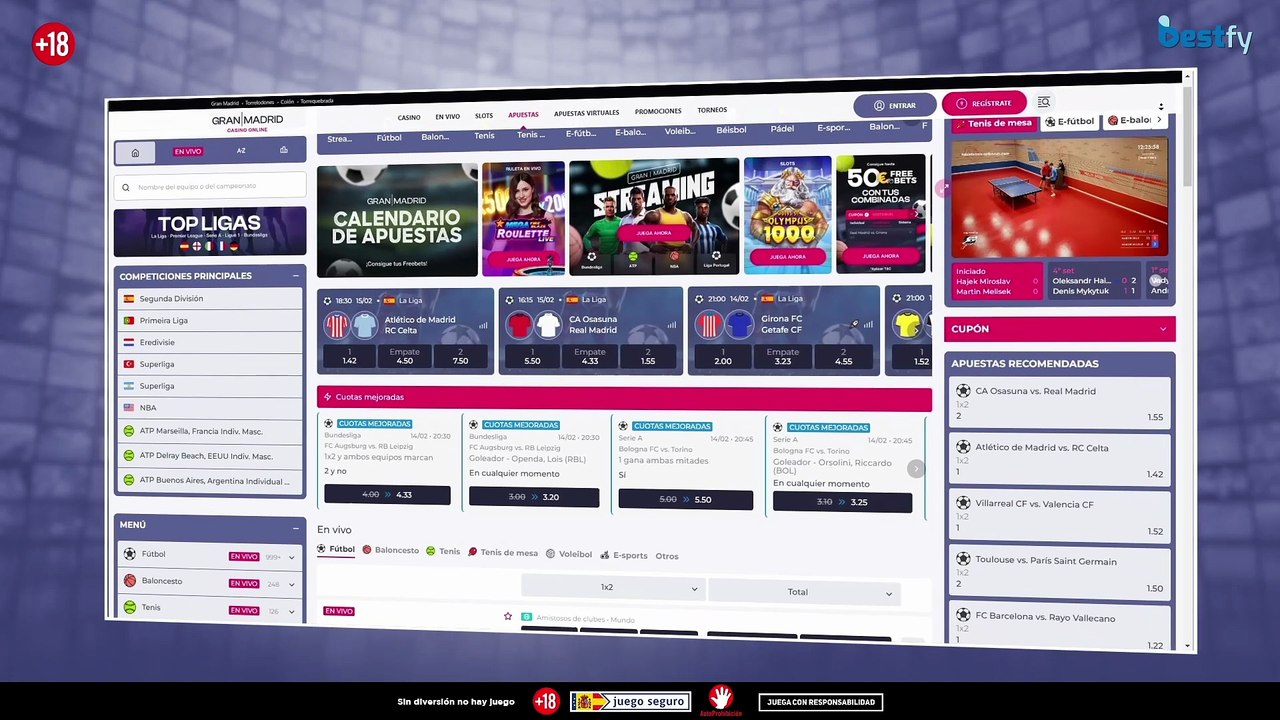Click the page vertical scrollbar
Screen dimensions: 1280x720
1188,135
